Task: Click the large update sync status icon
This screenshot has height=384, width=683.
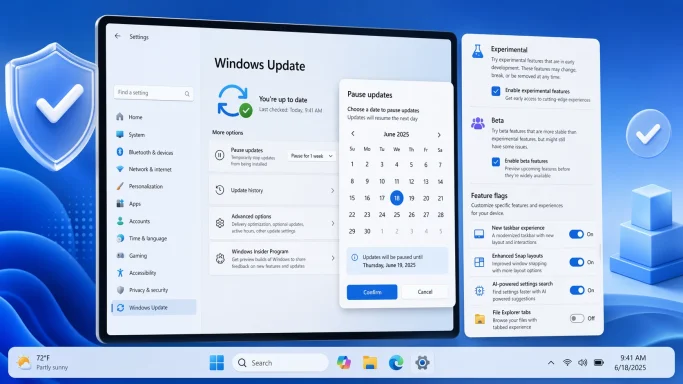Action: (x=234, y=101)
